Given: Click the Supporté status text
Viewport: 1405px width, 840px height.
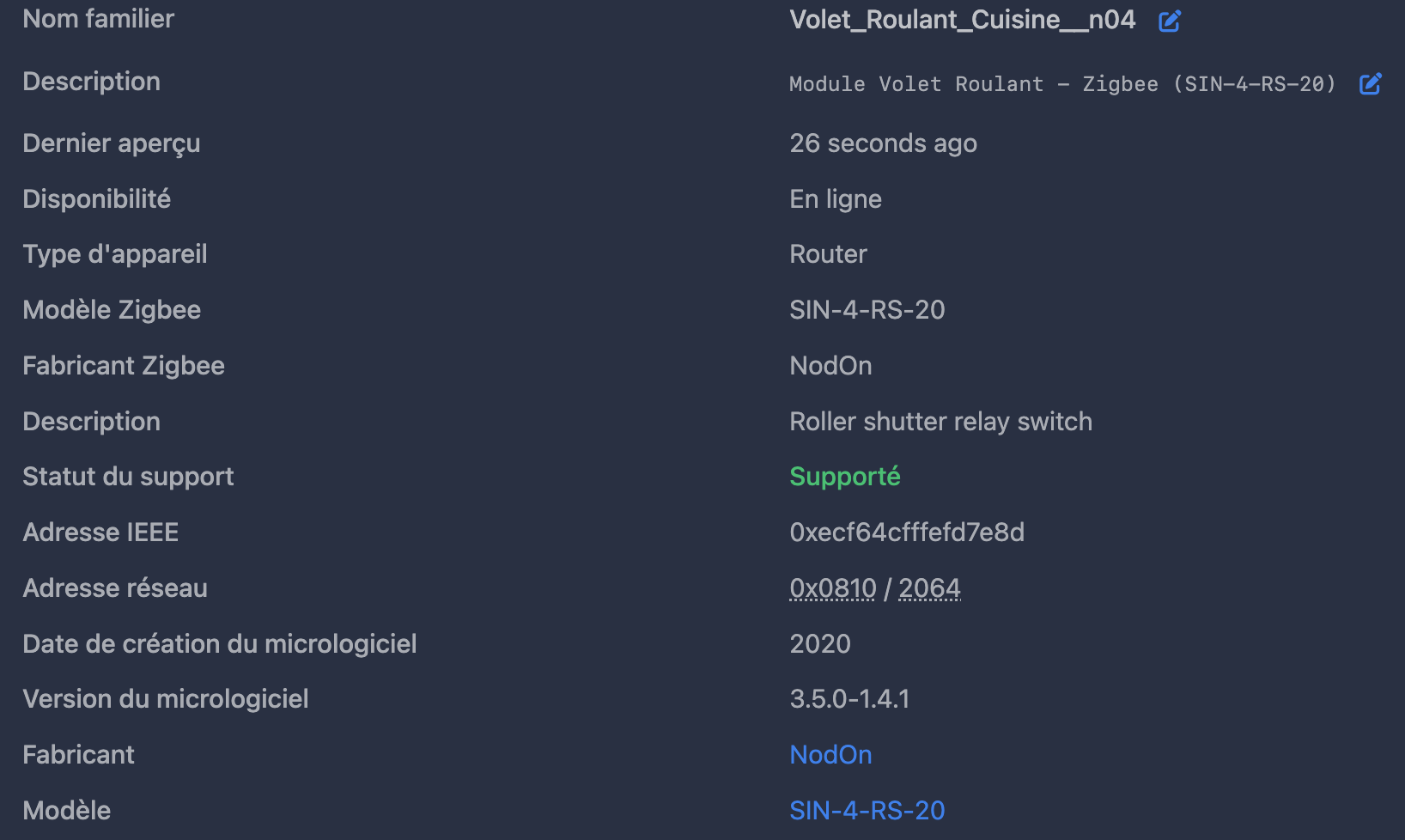Looking at the screenshot, I should (845, 477).
